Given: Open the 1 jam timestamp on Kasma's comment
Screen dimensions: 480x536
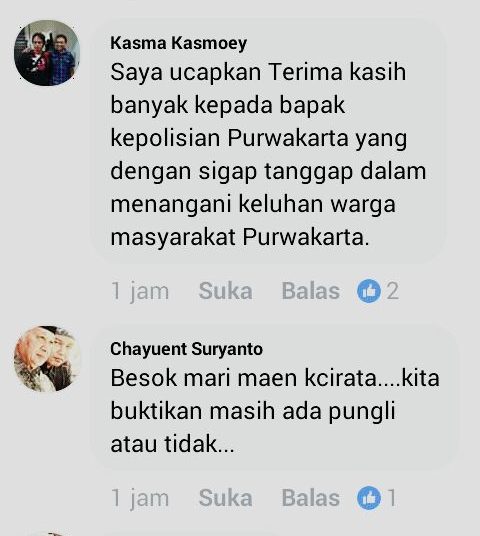Looking at the screenshot, I should pyautogui.click(x=140, y=292).
